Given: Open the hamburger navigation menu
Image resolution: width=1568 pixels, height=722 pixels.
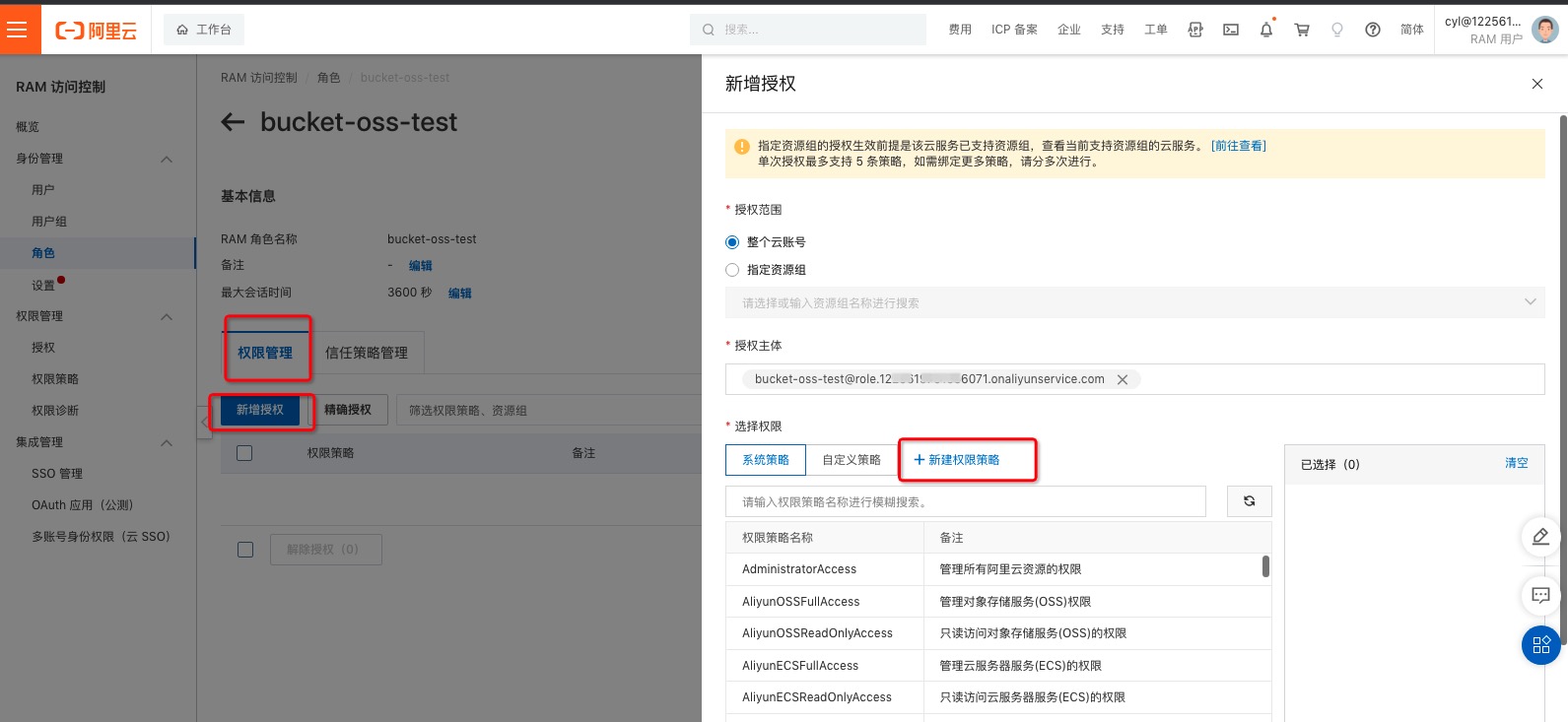Looking at the screenshot, I should point(17,30).
